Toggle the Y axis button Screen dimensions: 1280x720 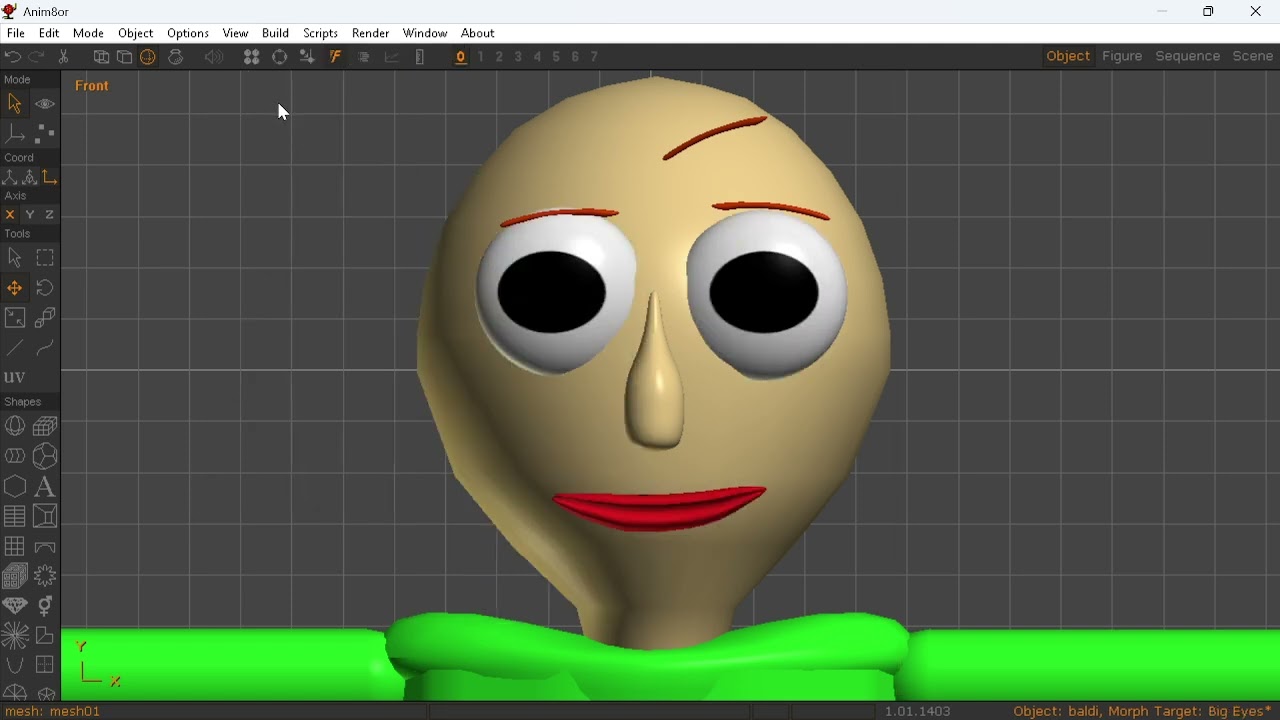30,215
